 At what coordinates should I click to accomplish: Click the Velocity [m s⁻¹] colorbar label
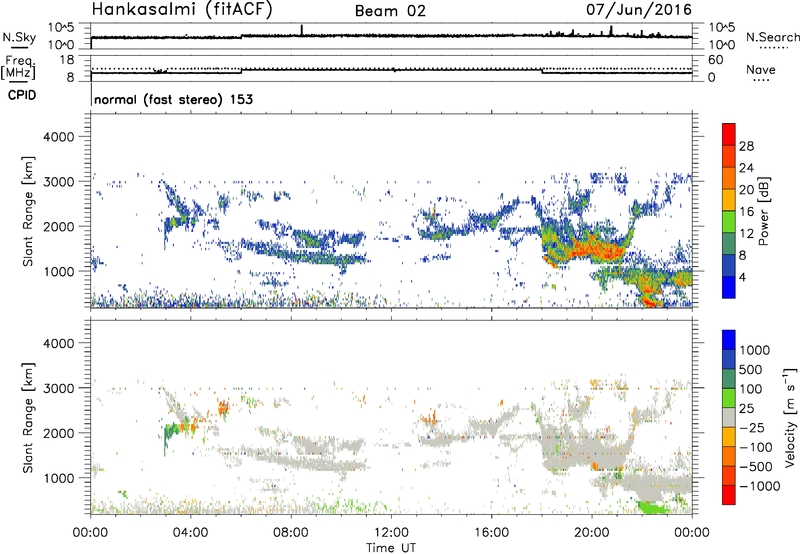pos(790,418)
